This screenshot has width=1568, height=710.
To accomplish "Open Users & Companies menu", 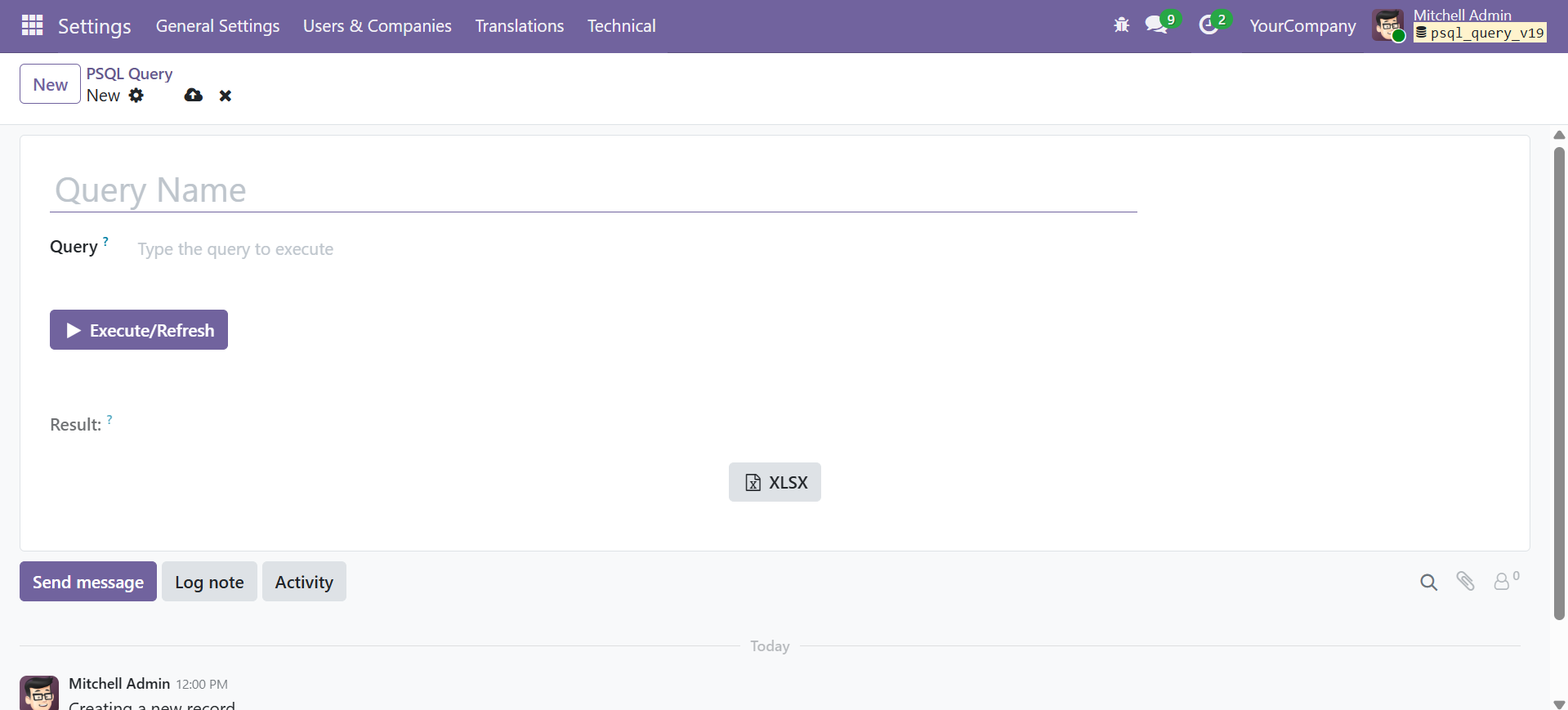I will pyautogui.click(x=377, y=26).
